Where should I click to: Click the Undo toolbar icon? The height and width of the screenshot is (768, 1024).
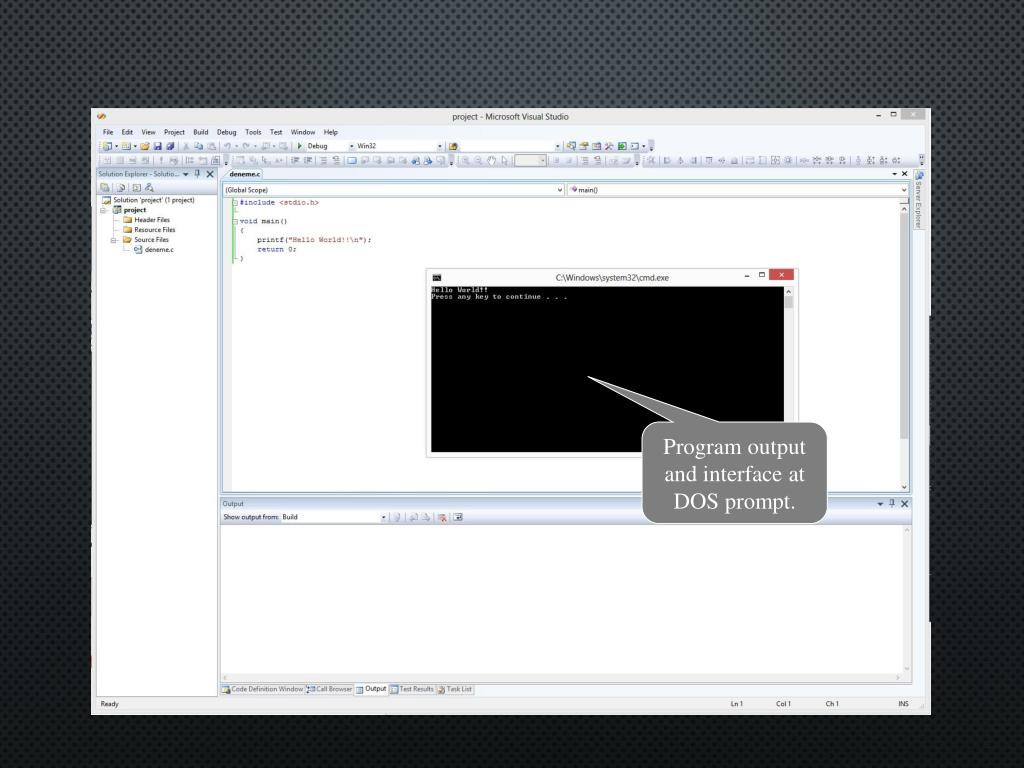pos(227,146)
